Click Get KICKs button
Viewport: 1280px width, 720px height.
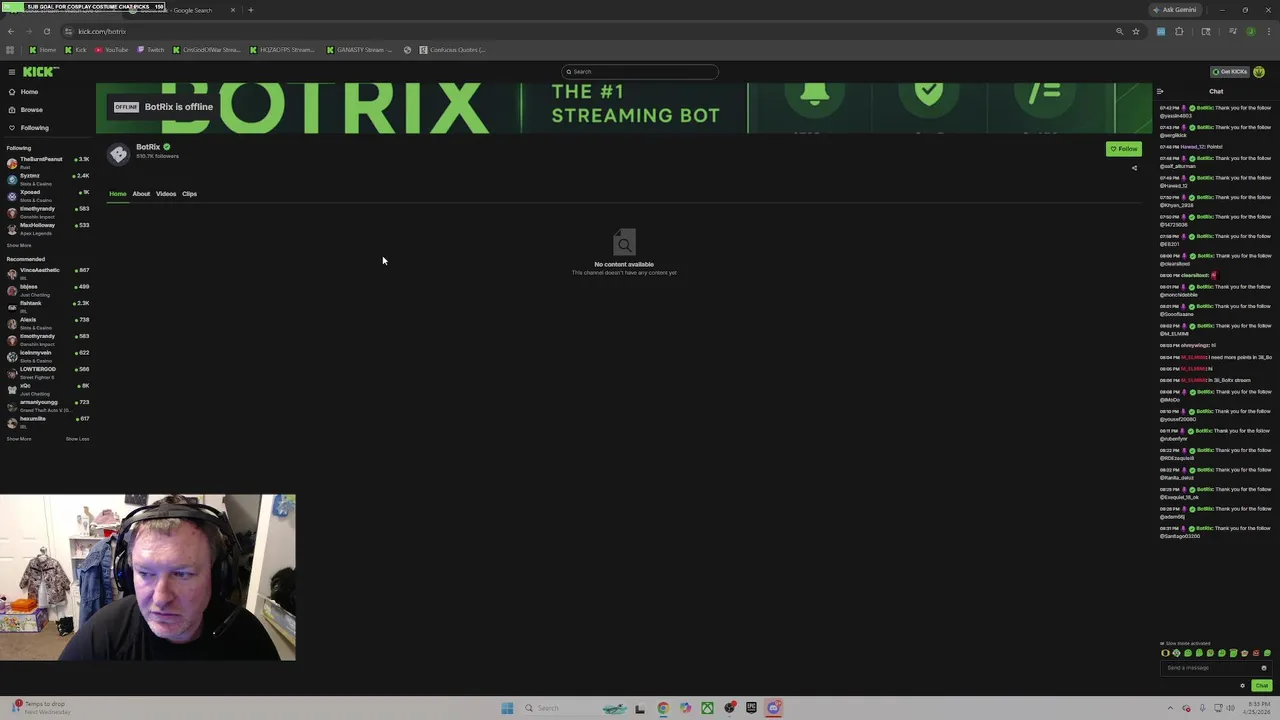(x=1229, y=72)
